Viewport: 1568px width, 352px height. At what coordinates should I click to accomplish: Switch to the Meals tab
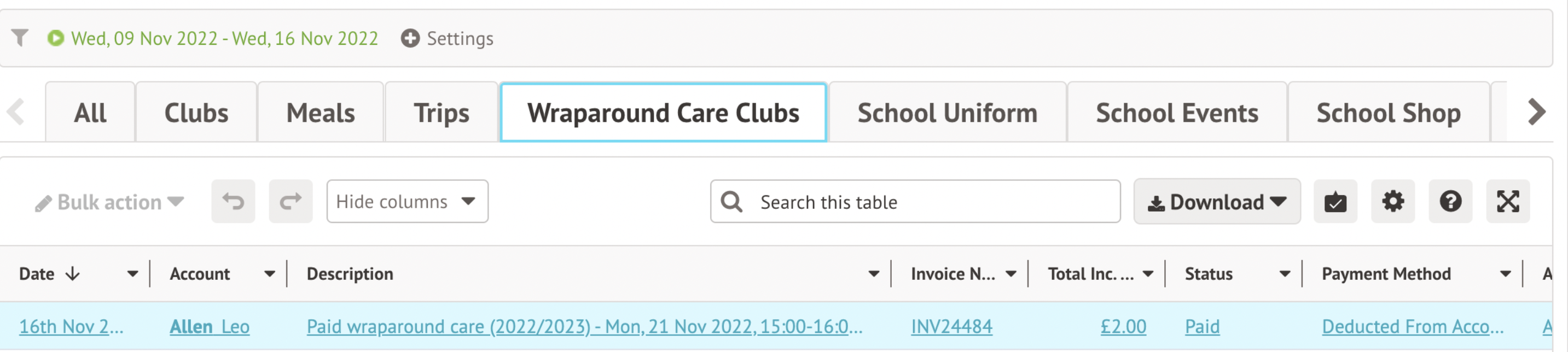click(x=320, y=113)
